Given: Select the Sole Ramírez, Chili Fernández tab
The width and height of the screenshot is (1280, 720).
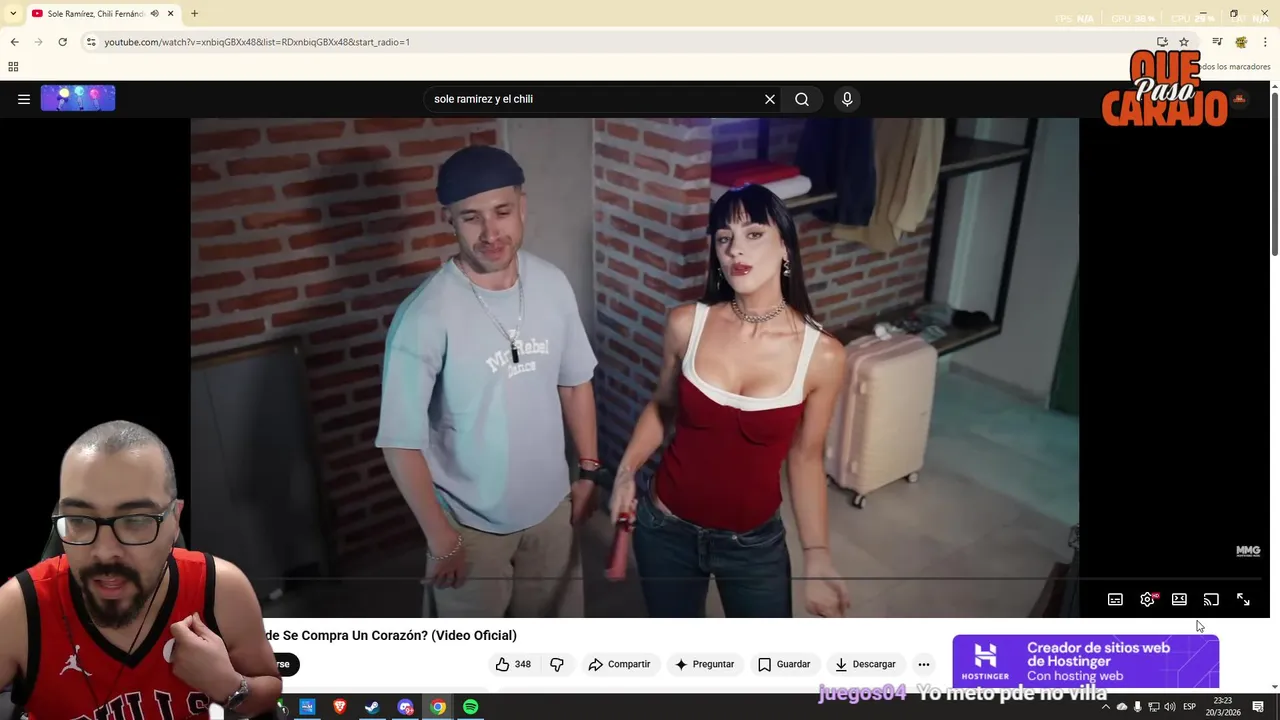Looking at the screenshot, I should (103, 14).
